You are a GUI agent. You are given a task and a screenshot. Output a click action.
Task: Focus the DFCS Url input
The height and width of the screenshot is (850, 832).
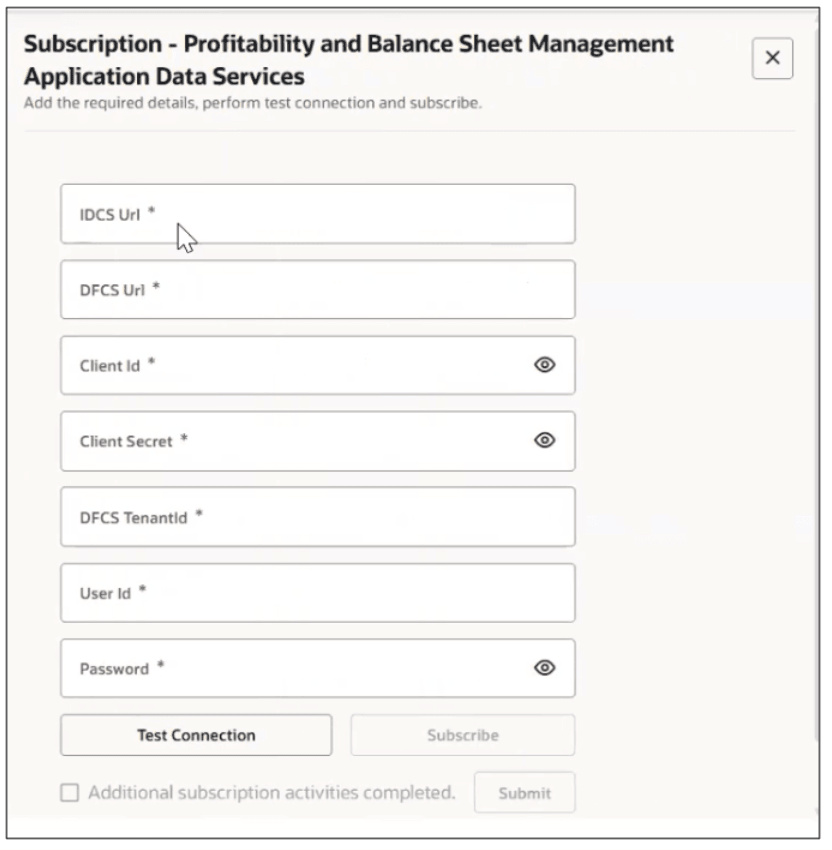pyautogui.click(x=300, y=289)
